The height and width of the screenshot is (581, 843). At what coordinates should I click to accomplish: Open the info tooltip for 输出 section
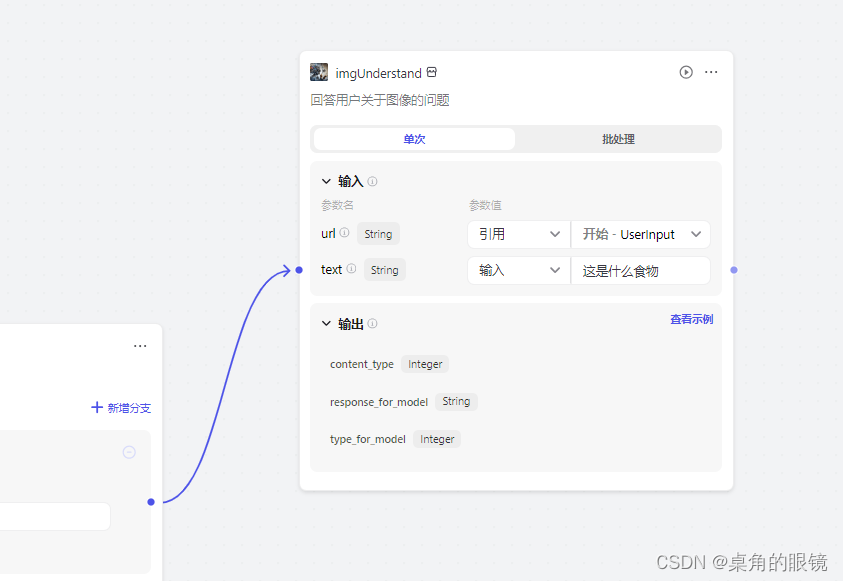371,323
